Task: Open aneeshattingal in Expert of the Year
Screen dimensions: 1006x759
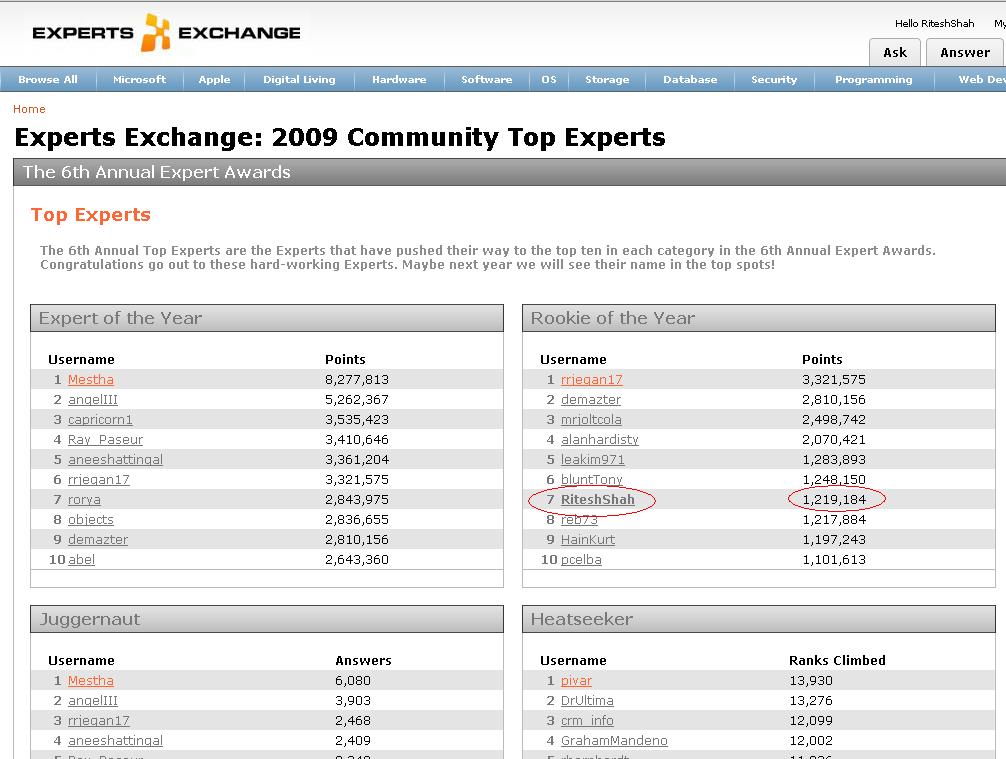Action: pyautogui.click(x=115, y=459)
